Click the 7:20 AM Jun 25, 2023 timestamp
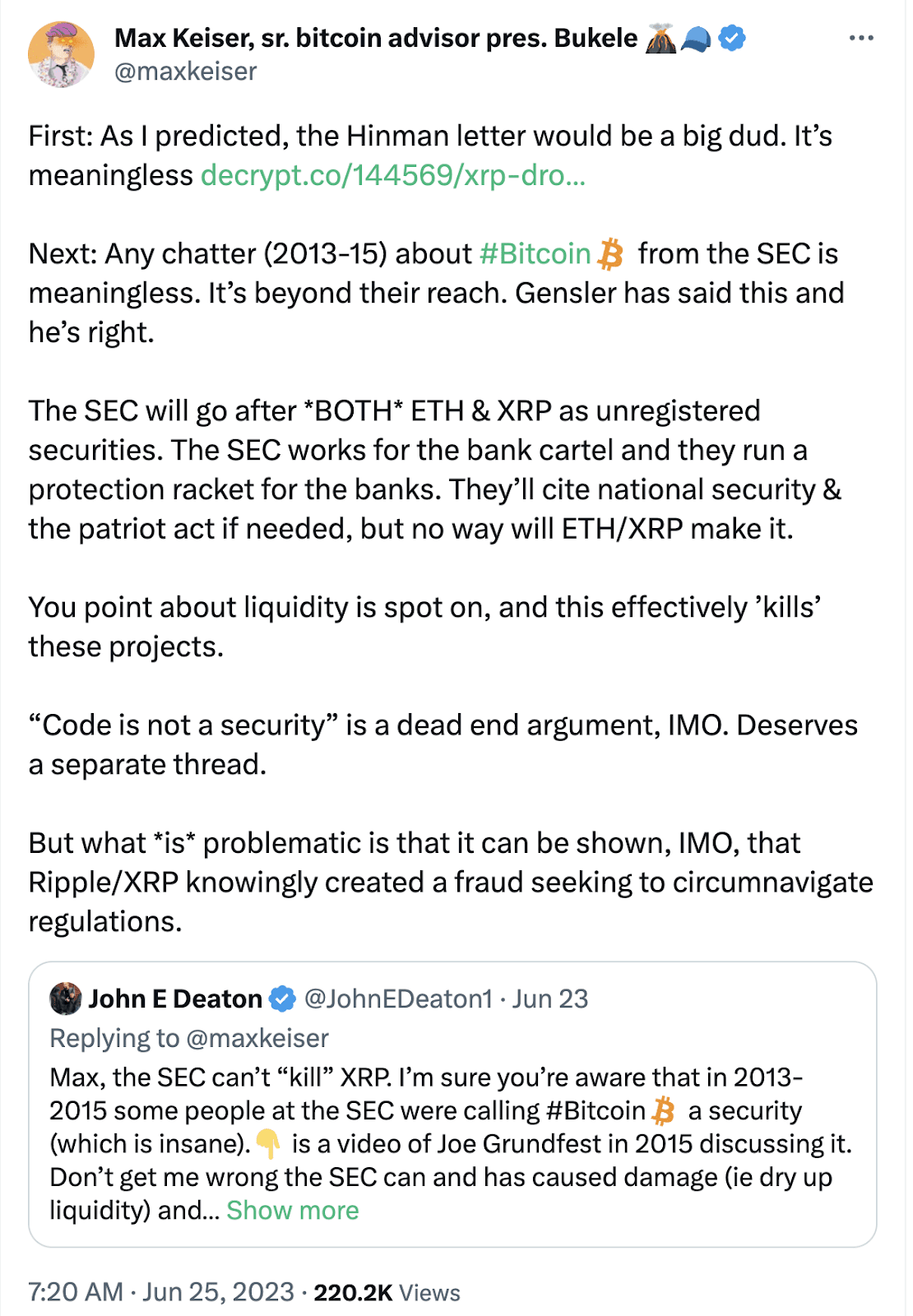The height and width of the screenshot is (1316, 913). click(161, 1292)
